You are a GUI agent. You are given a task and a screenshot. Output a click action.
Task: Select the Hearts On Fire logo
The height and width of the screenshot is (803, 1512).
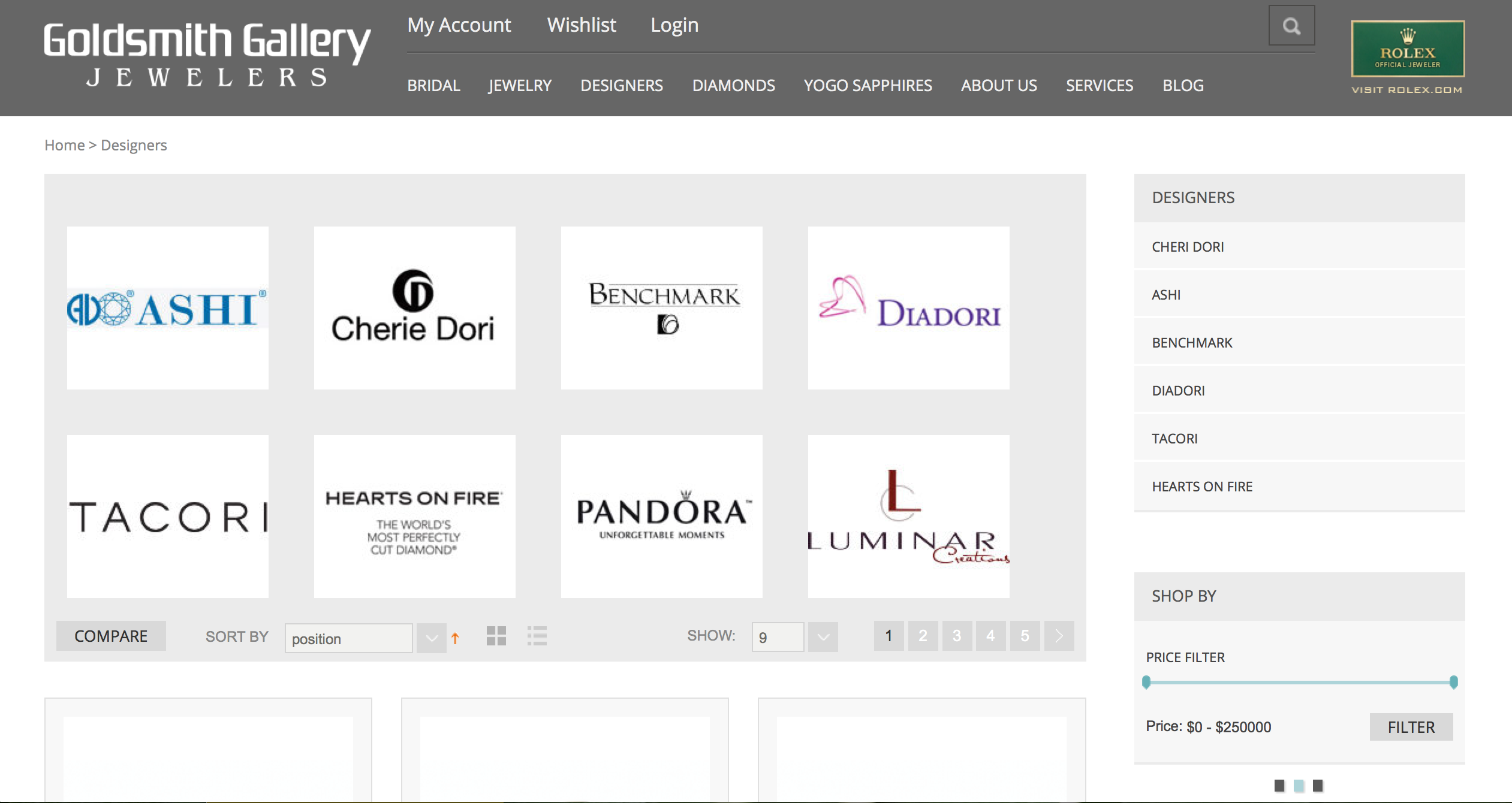415,517
